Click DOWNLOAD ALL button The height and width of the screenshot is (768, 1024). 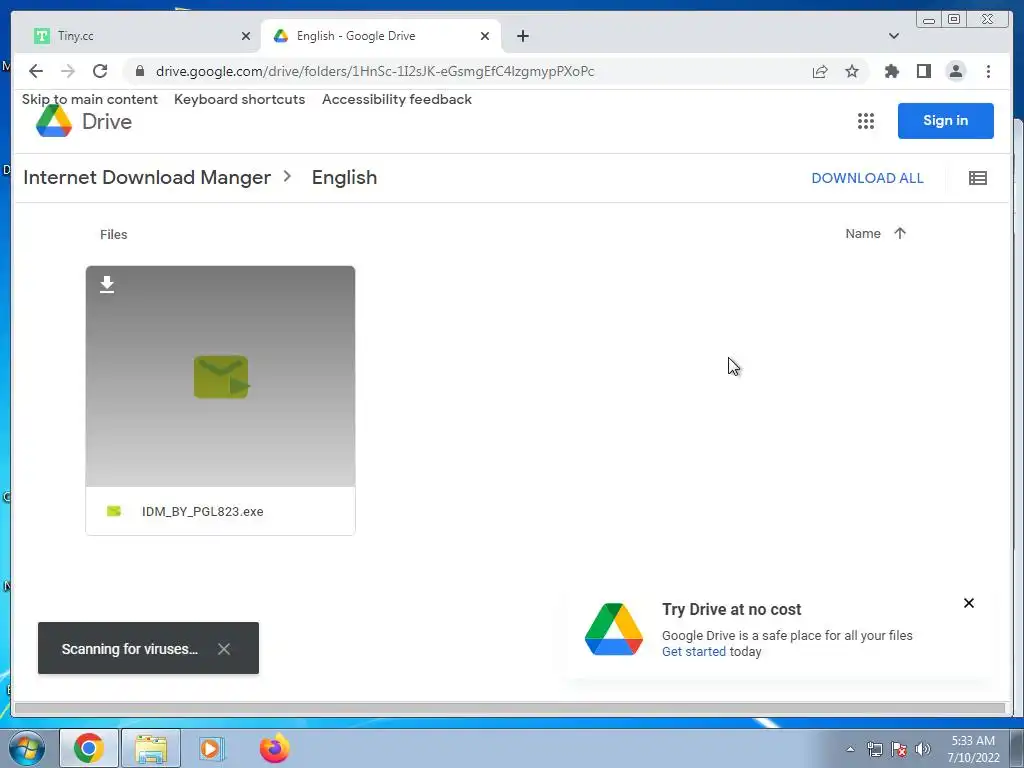[x=867, y=178]
